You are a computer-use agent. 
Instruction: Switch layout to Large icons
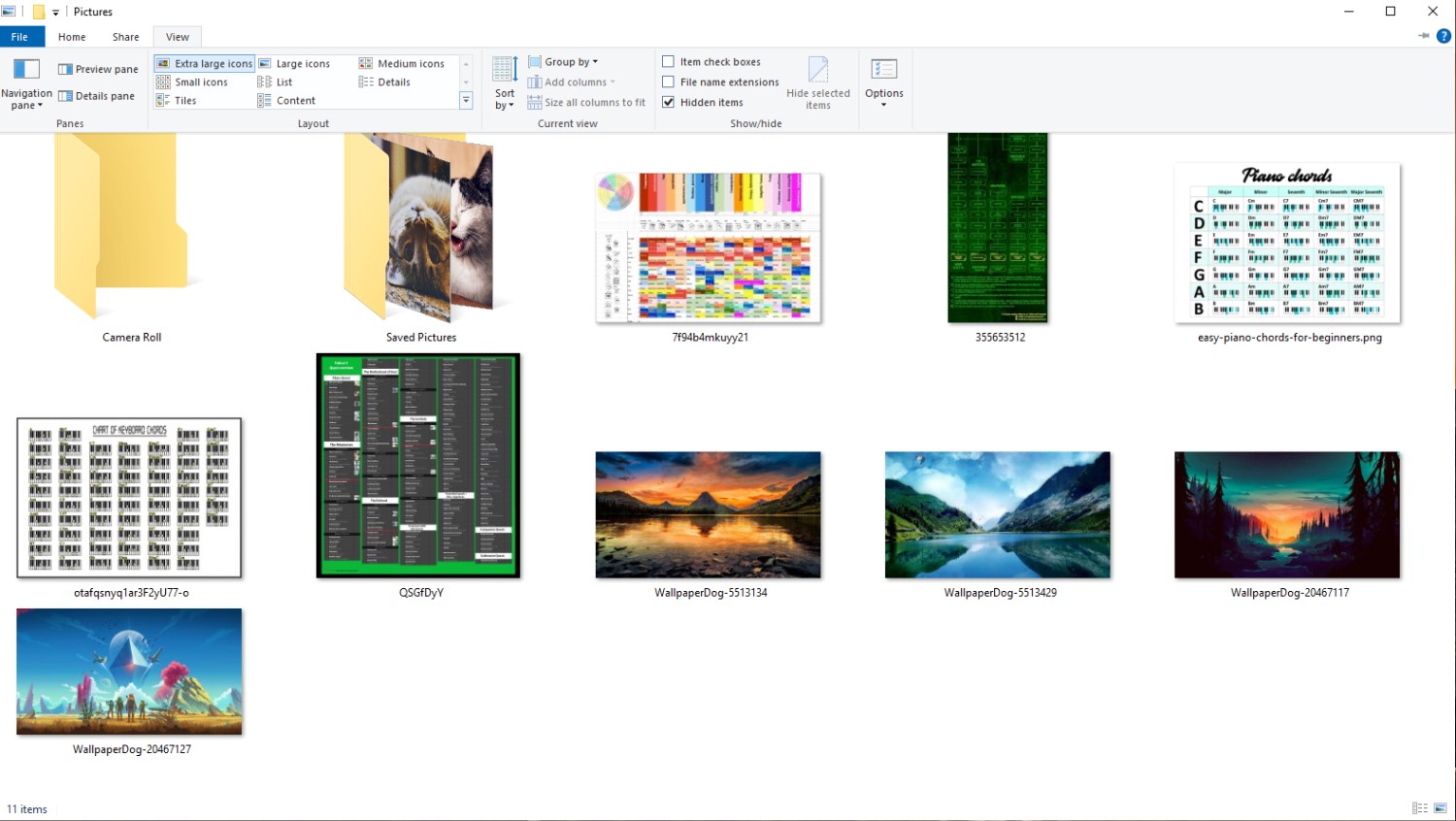tap(294, 64)
